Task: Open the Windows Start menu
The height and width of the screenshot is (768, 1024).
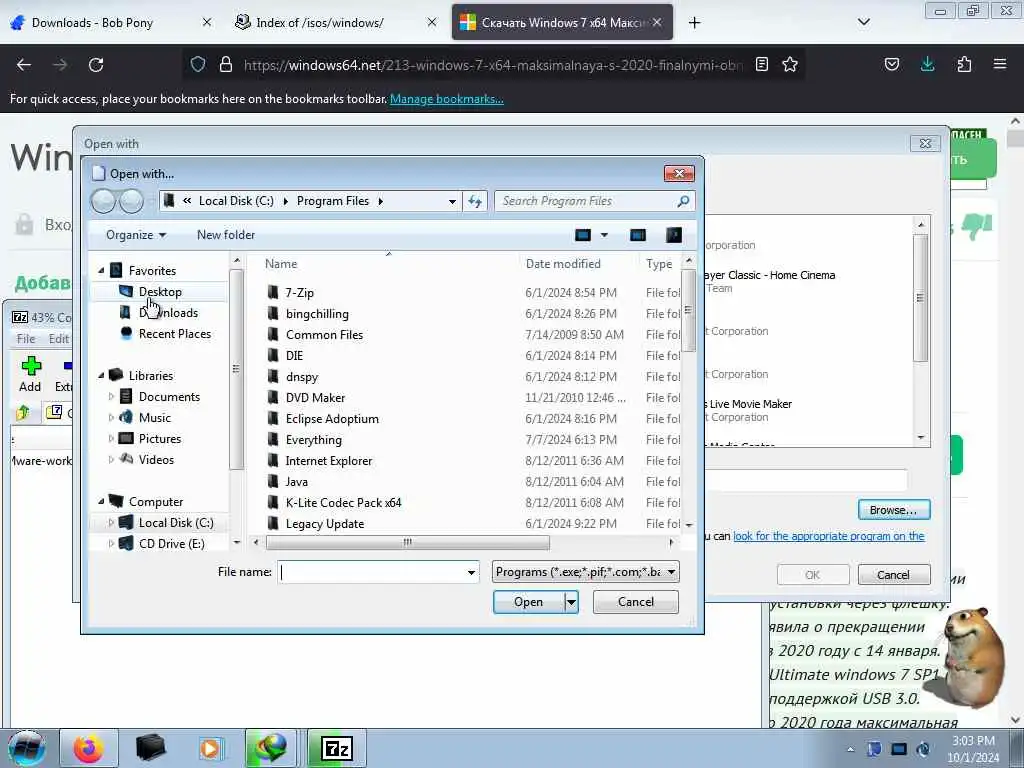Action: 26,748
